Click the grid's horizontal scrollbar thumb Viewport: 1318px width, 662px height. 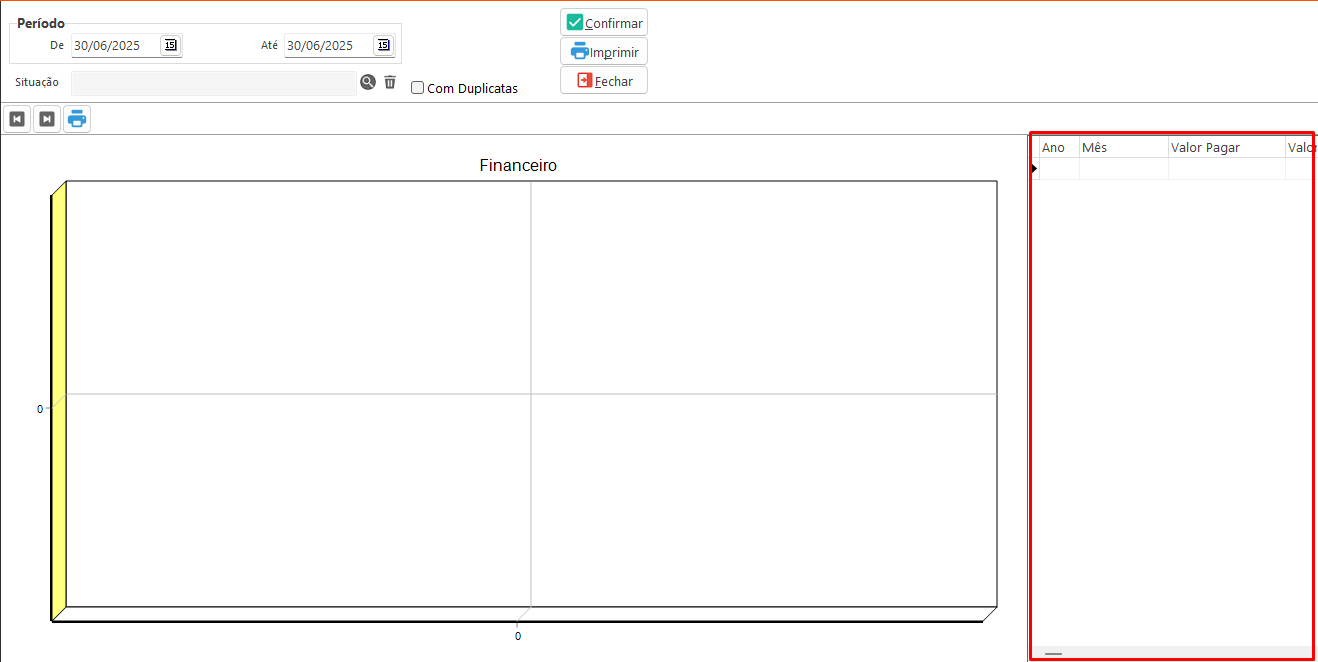click(x=1053, y=654)
